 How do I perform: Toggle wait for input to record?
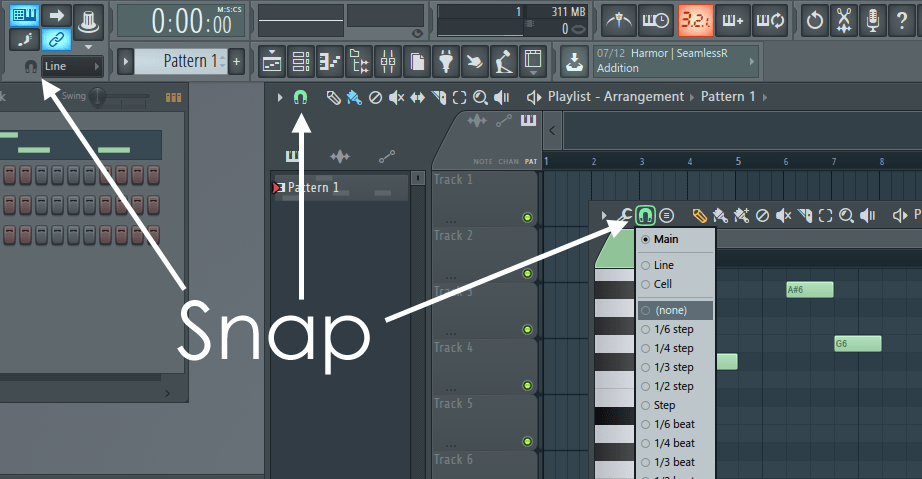pos(656,21)
